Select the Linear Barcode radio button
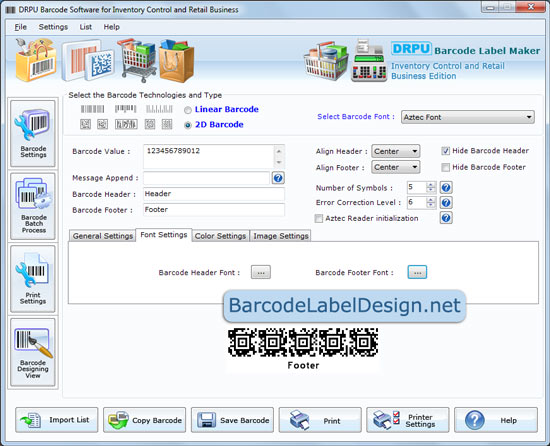 click(x=188, y=110)
